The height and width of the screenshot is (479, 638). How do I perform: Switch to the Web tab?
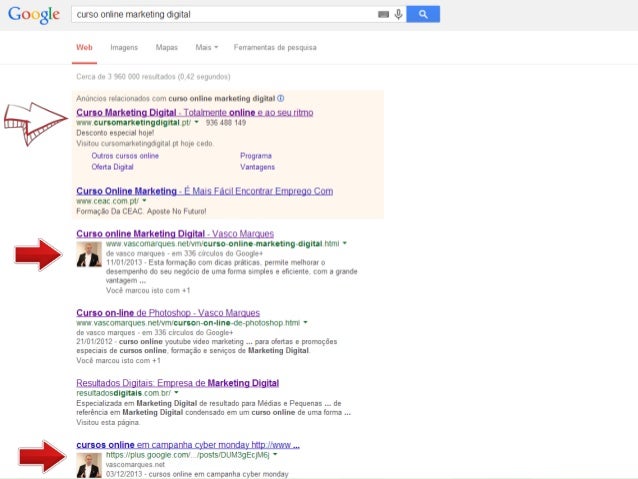[84, 47]
